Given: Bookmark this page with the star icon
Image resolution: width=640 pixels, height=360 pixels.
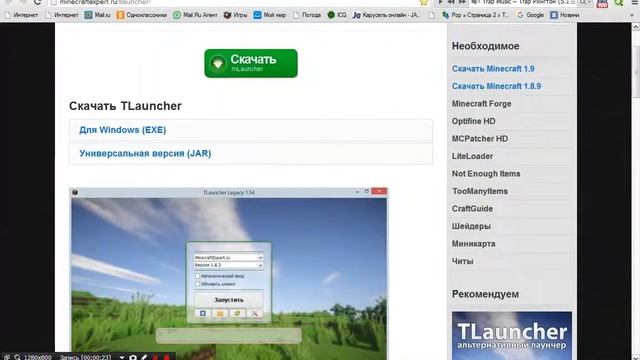Looking at the screenshot, I should coord(424,2).
